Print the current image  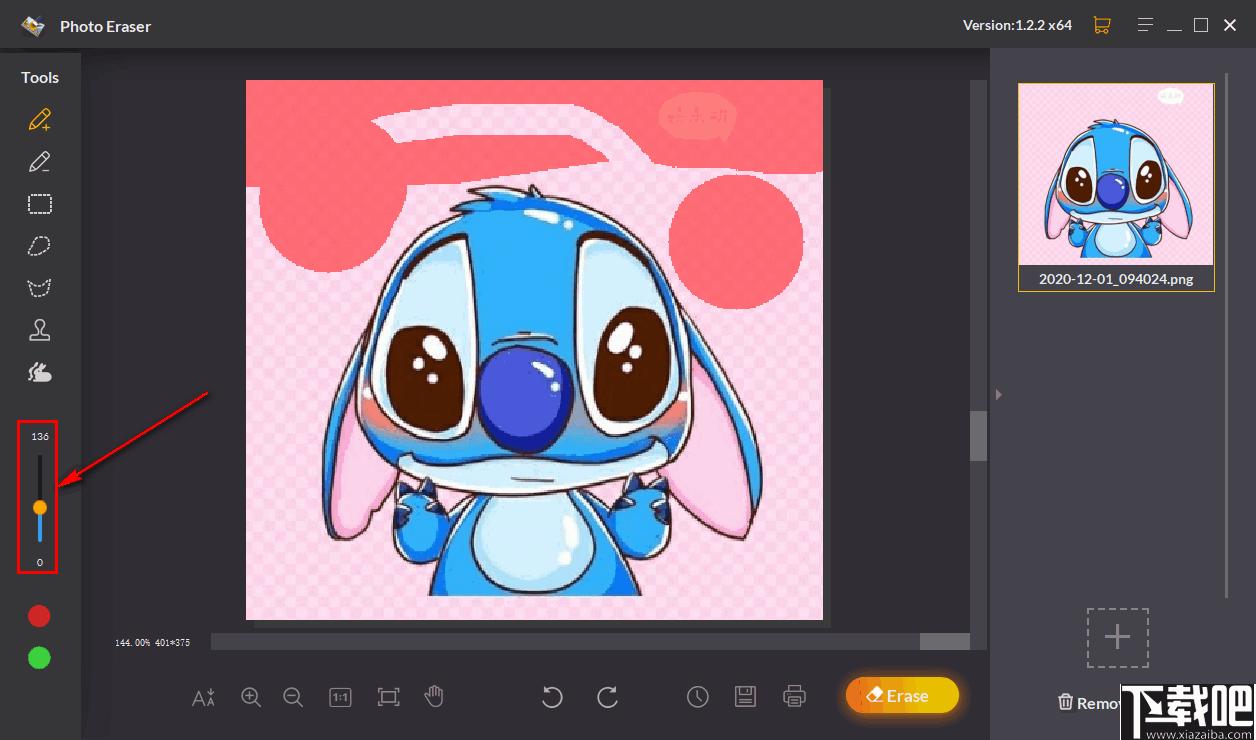[794, 696]
